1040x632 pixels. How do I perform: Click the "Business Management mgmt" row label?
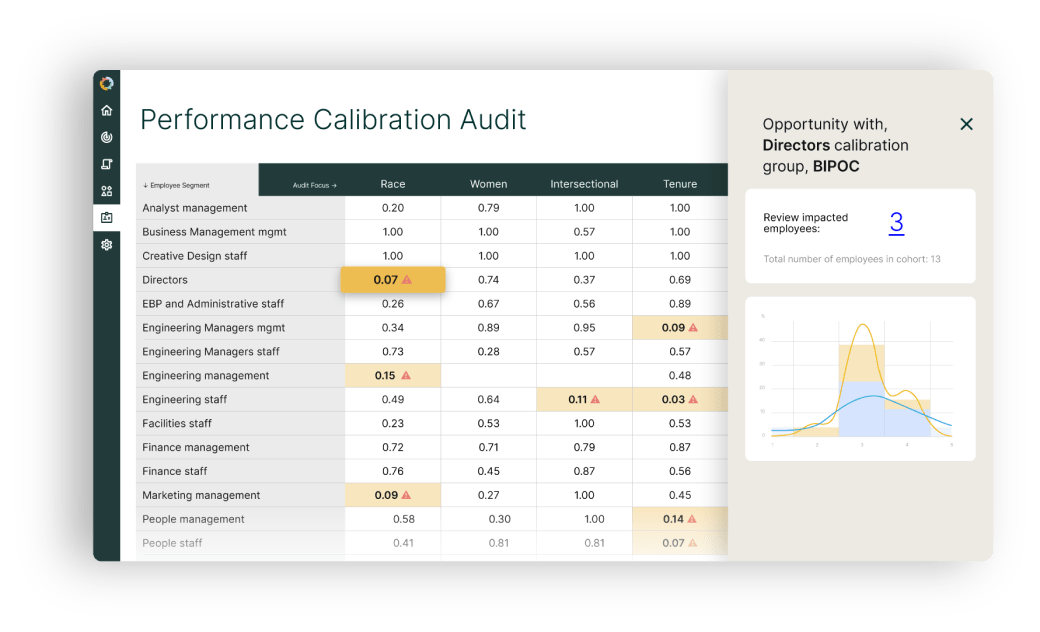pos(214,232)
